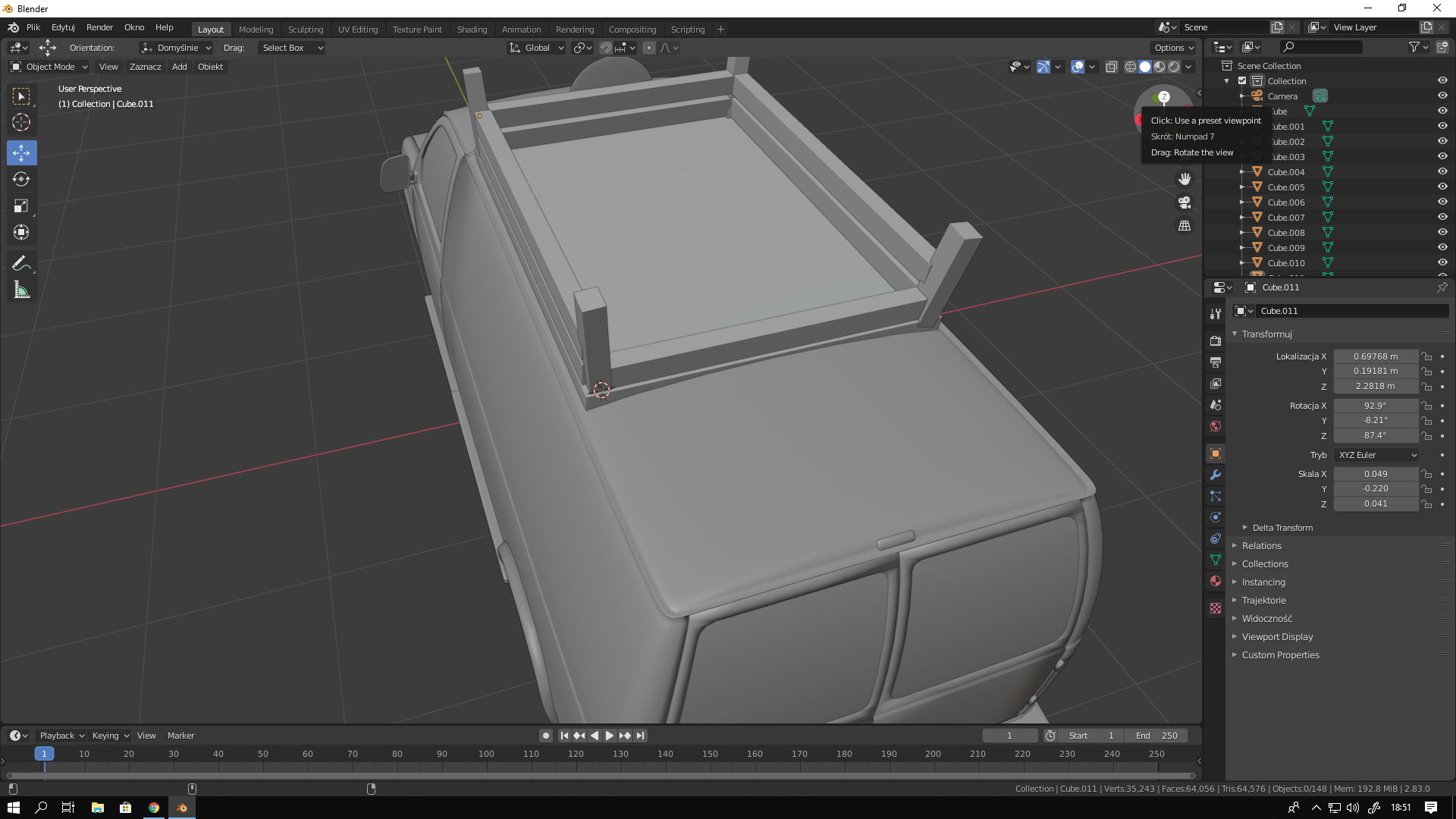Image resolution: width=1456 pixels, height=819 pixels.
Task: Expand the Relations panel
Action: tap(1261, 546)
